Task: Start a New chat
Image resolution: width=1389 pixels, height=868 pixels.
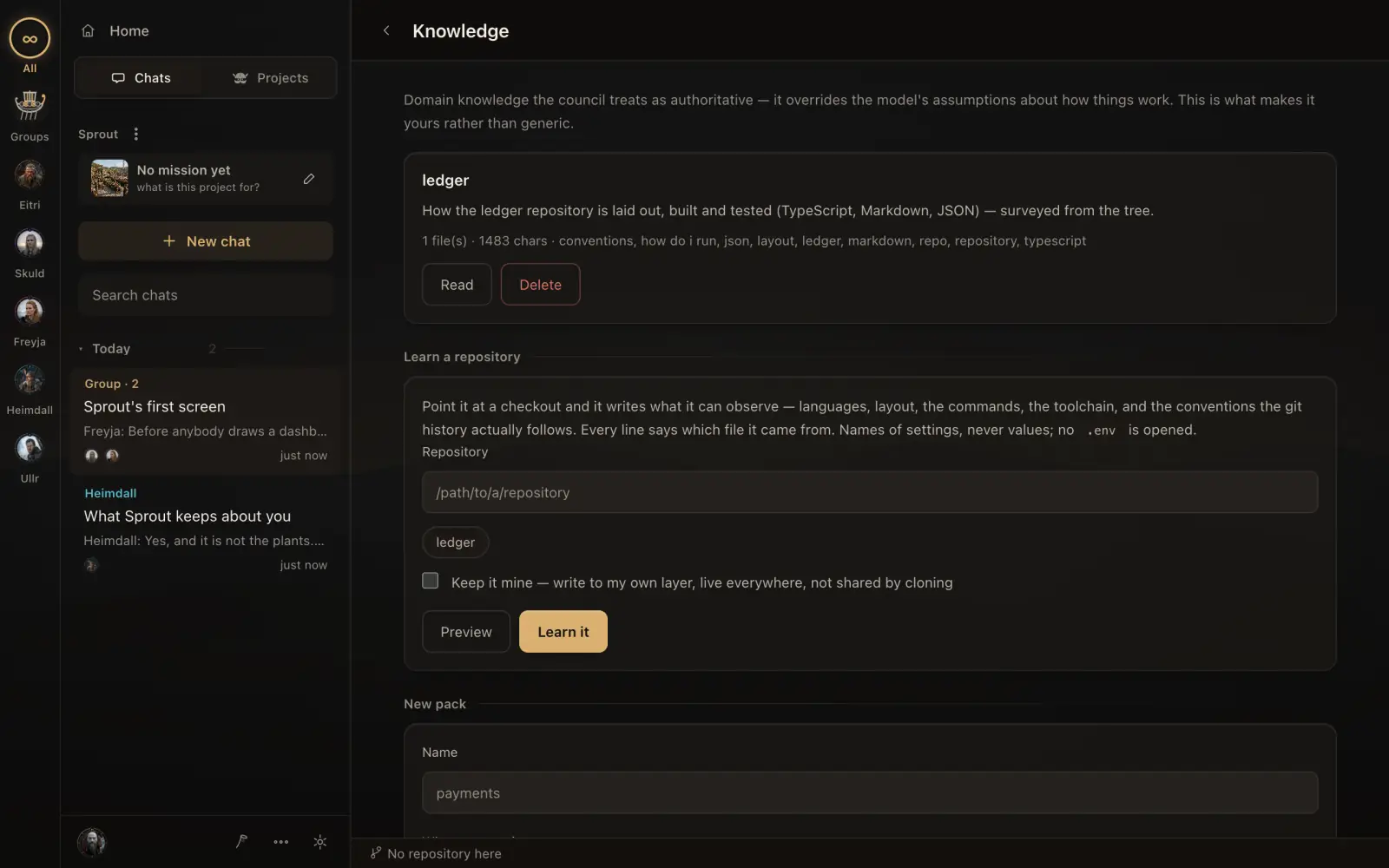Action: coord(206,241)
